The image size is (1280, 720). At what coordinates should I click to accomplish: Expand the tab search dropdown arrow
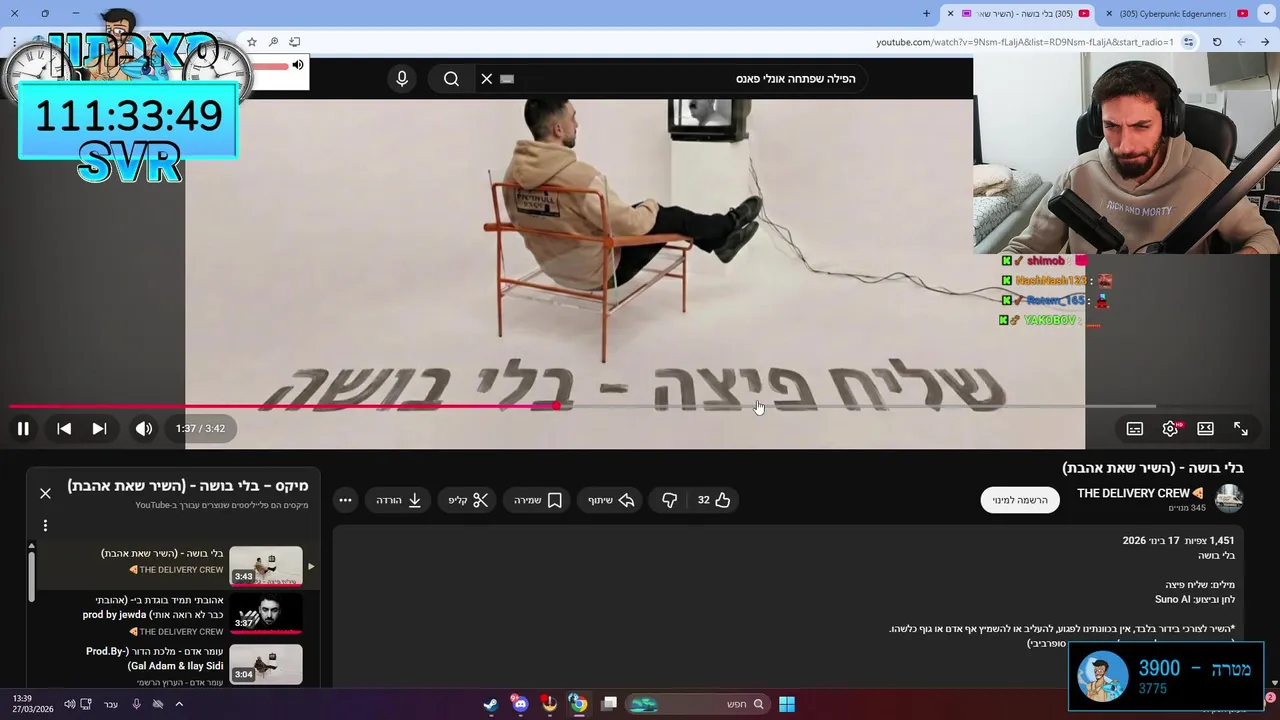(1268, 13)
